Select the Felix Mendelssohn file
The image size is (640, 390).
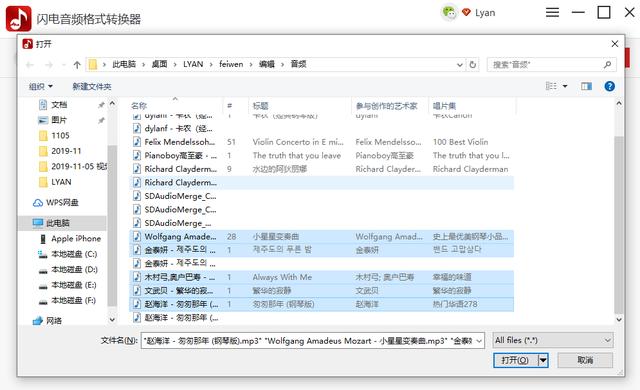[x=322, y=142]
